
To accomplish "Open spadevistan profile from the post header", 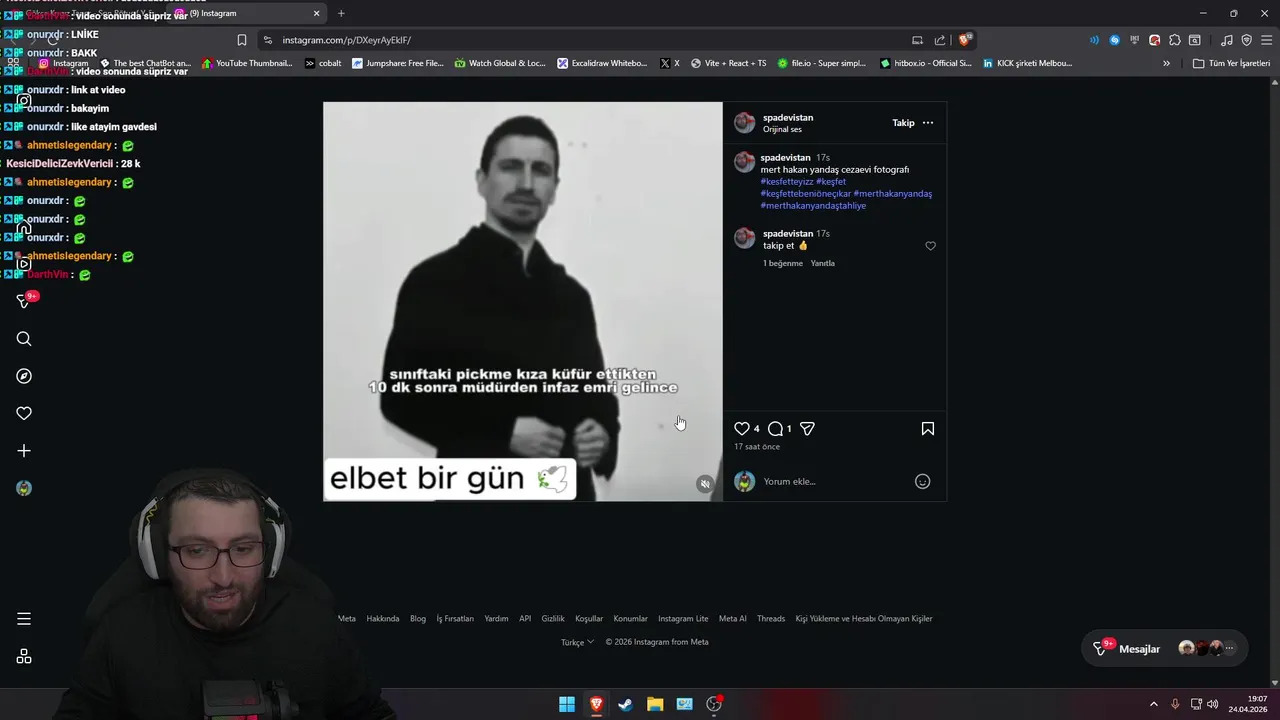I will coord(788,117).
